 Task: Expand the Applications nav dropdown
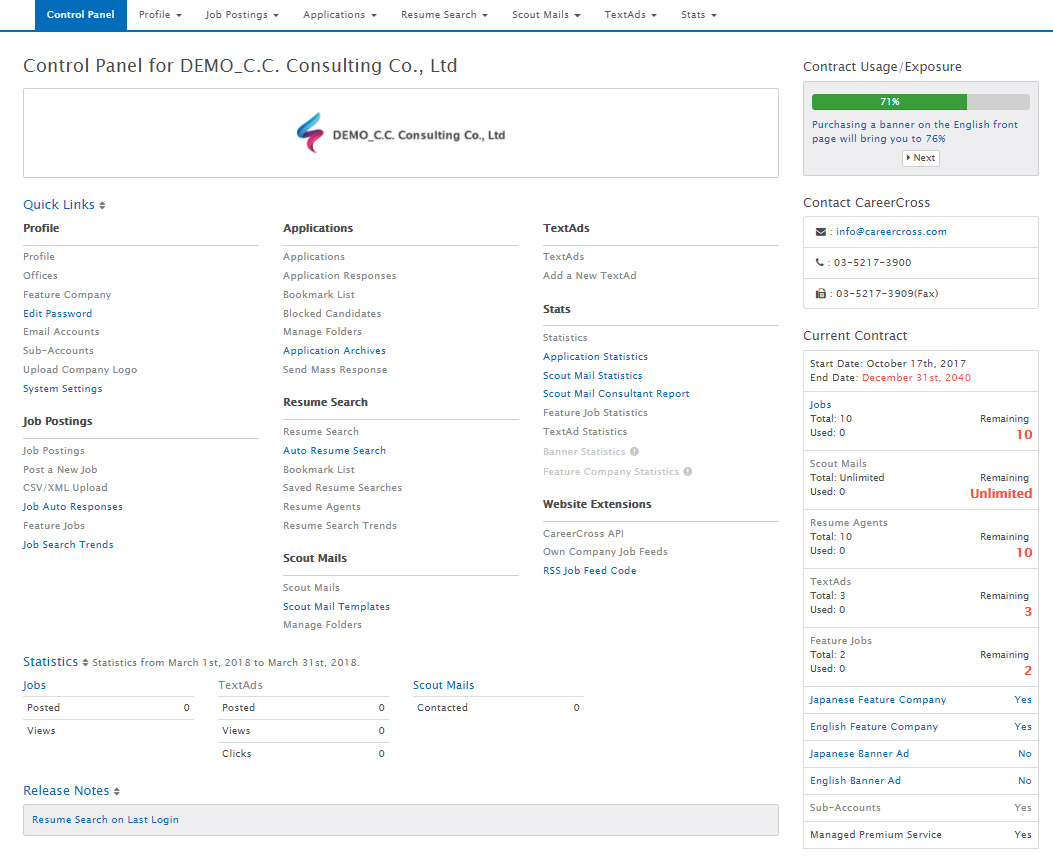point(340,15)
